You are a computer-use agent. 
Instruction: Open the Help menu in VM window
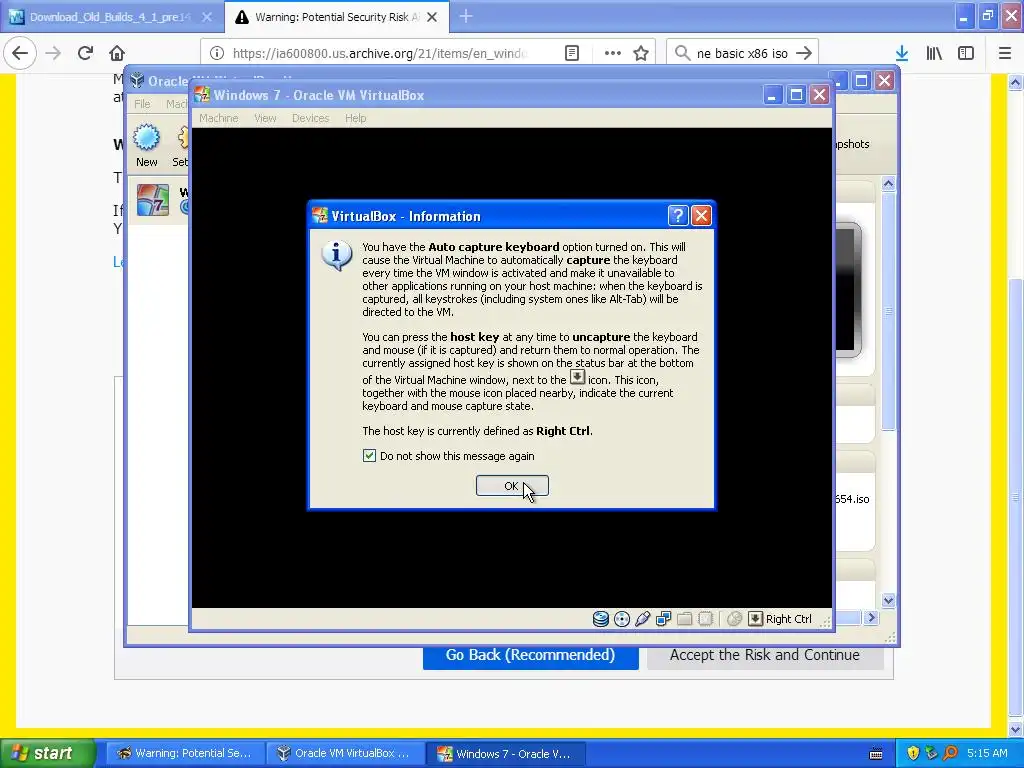pos(355,118)
